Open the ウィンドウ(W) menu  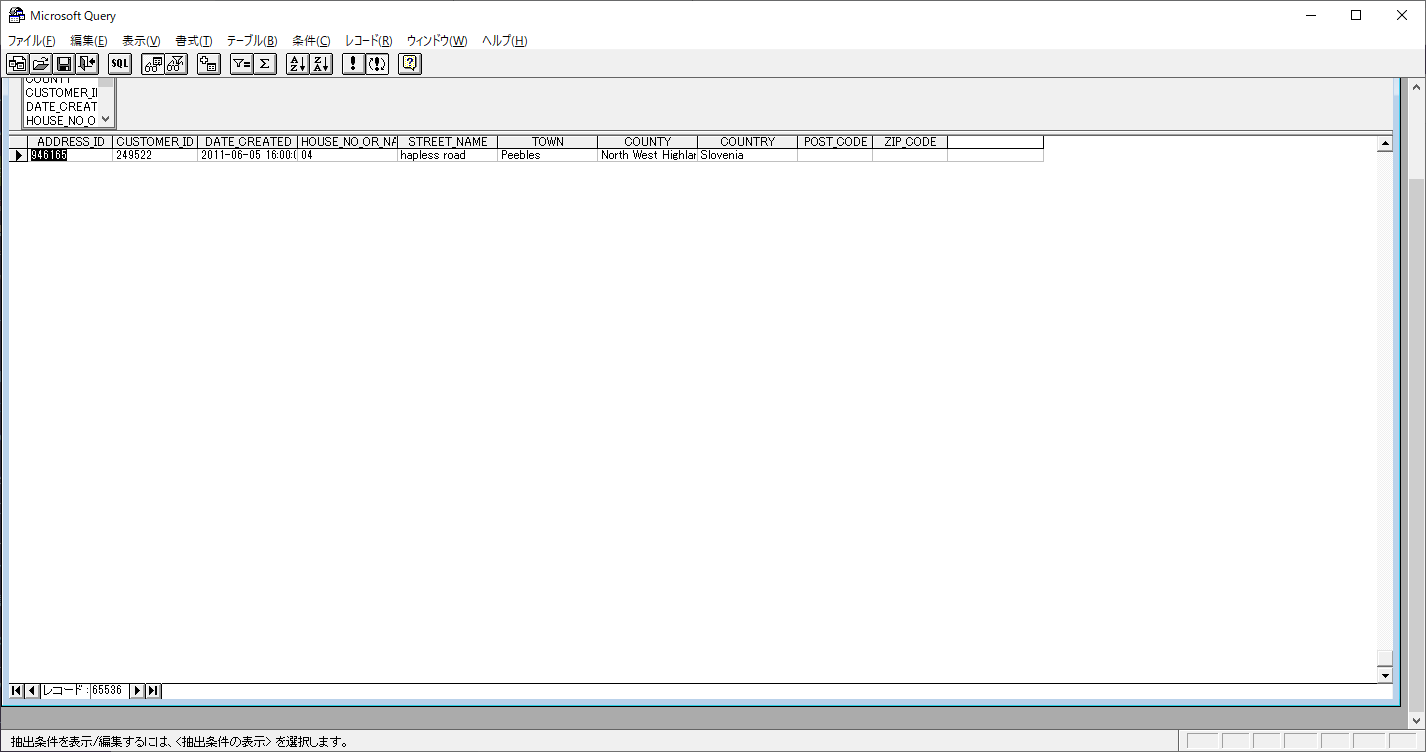(x=437, y=41)
